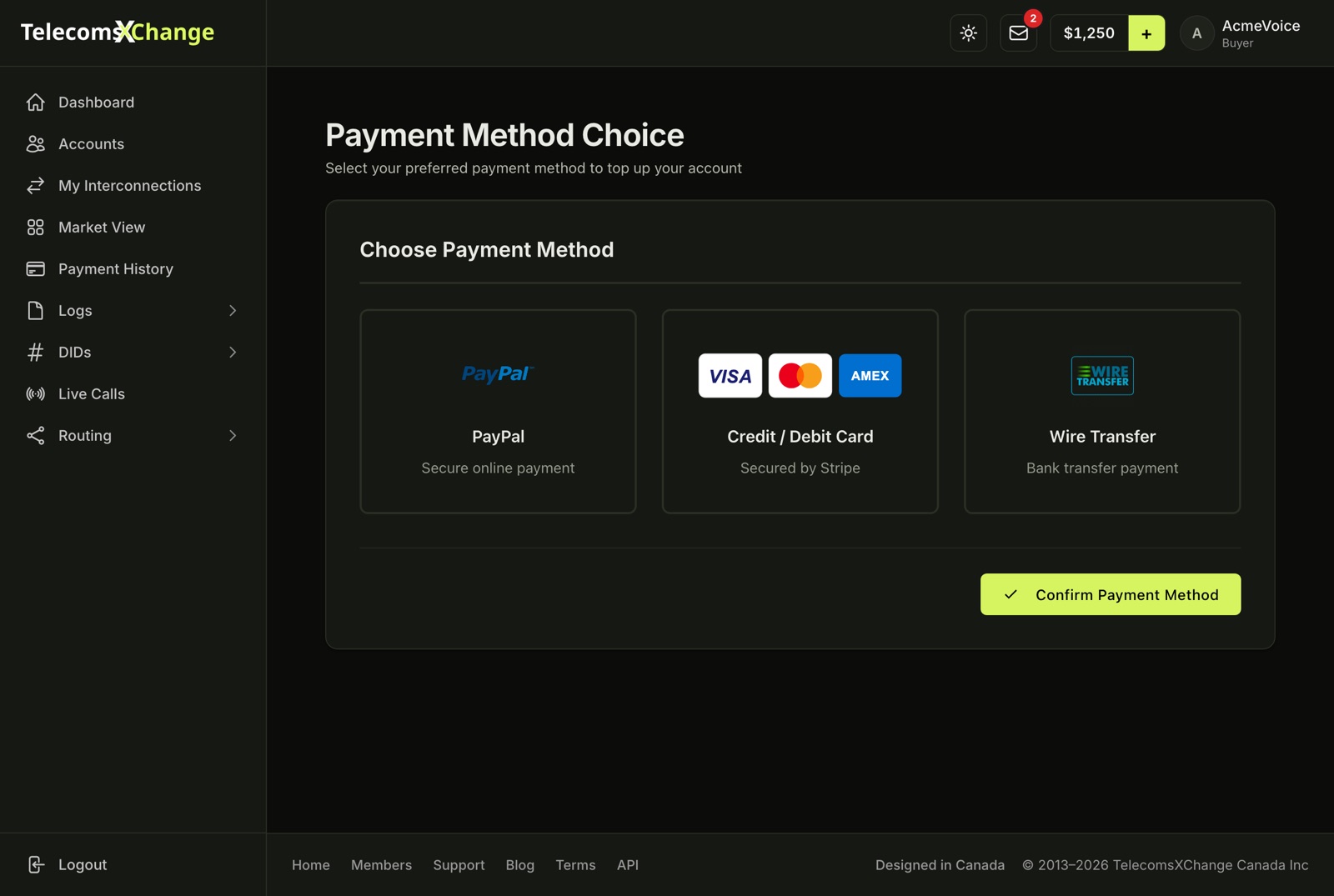Click the Payment Method Choice heading
This screenshot has width=1334, height=896.
click(504, 135)
